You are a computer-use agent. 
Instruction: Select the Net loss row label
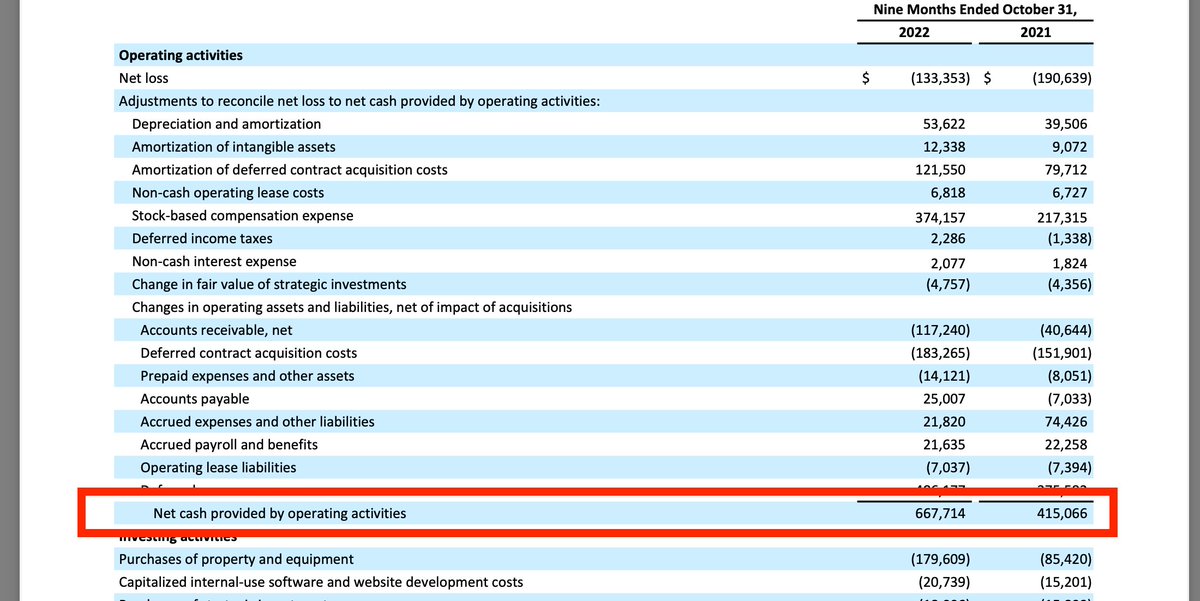coord(144,78)
